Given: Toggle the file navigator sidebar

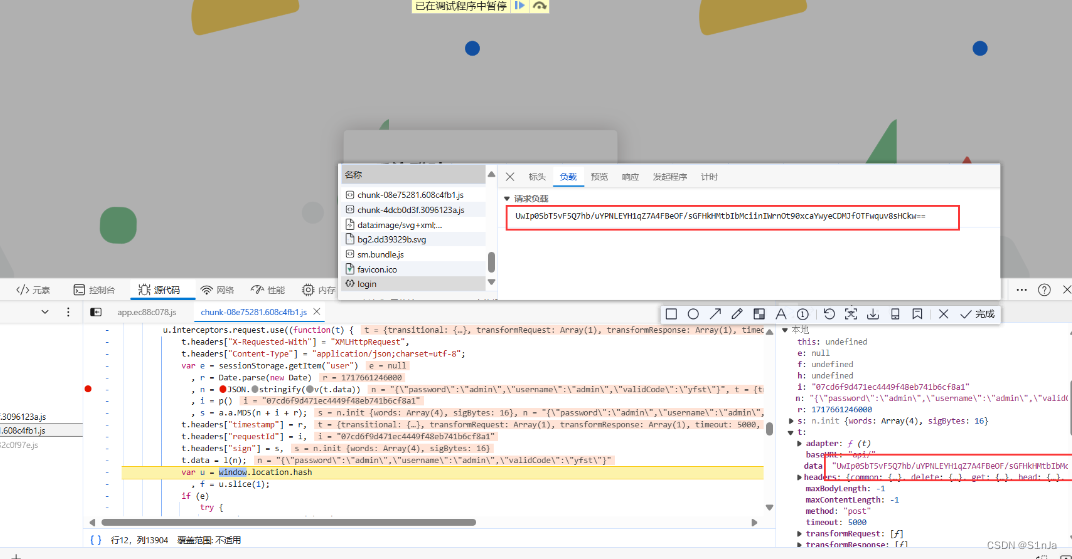Looking at the screenshot, I should click(96, 312).
